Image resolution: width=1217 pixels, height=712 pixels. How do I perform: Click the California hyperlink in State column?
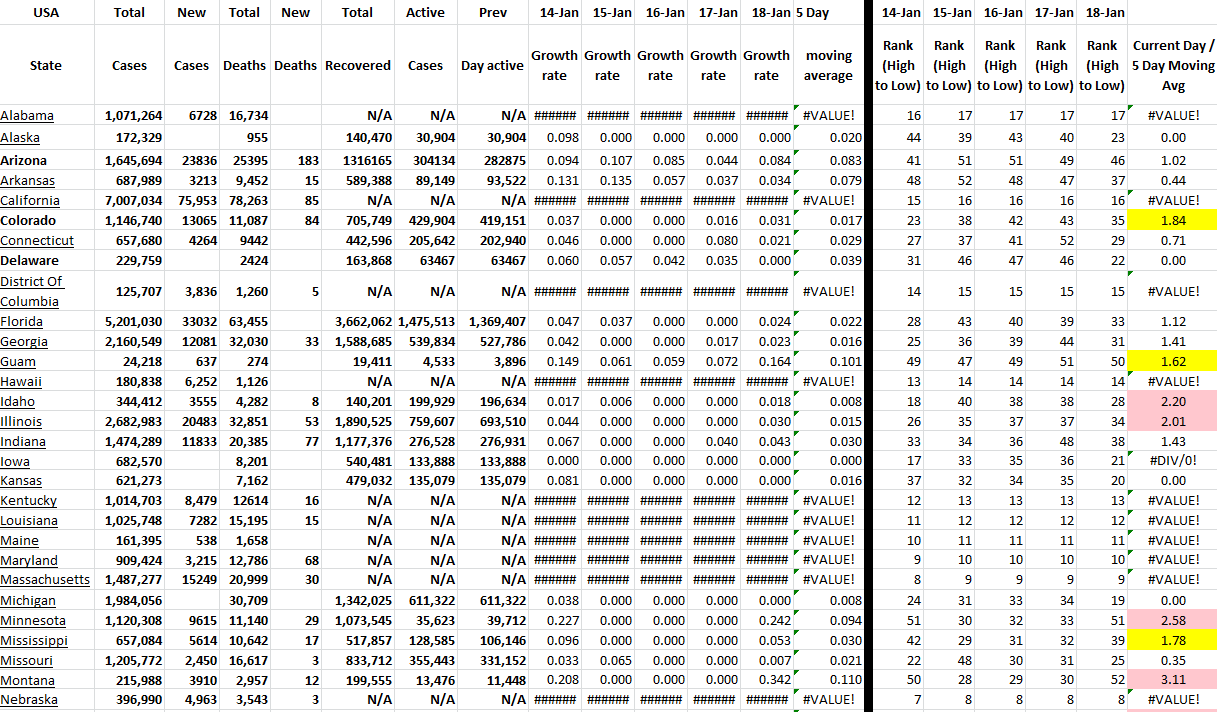30,201
